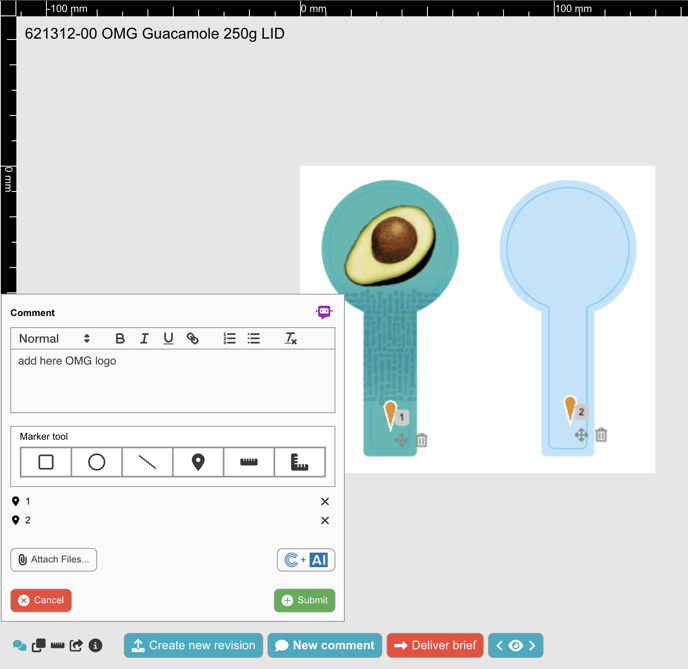Toggle underline text formatting
The height and width of the screenshot is (669, 688).
[x=168, y=339]
